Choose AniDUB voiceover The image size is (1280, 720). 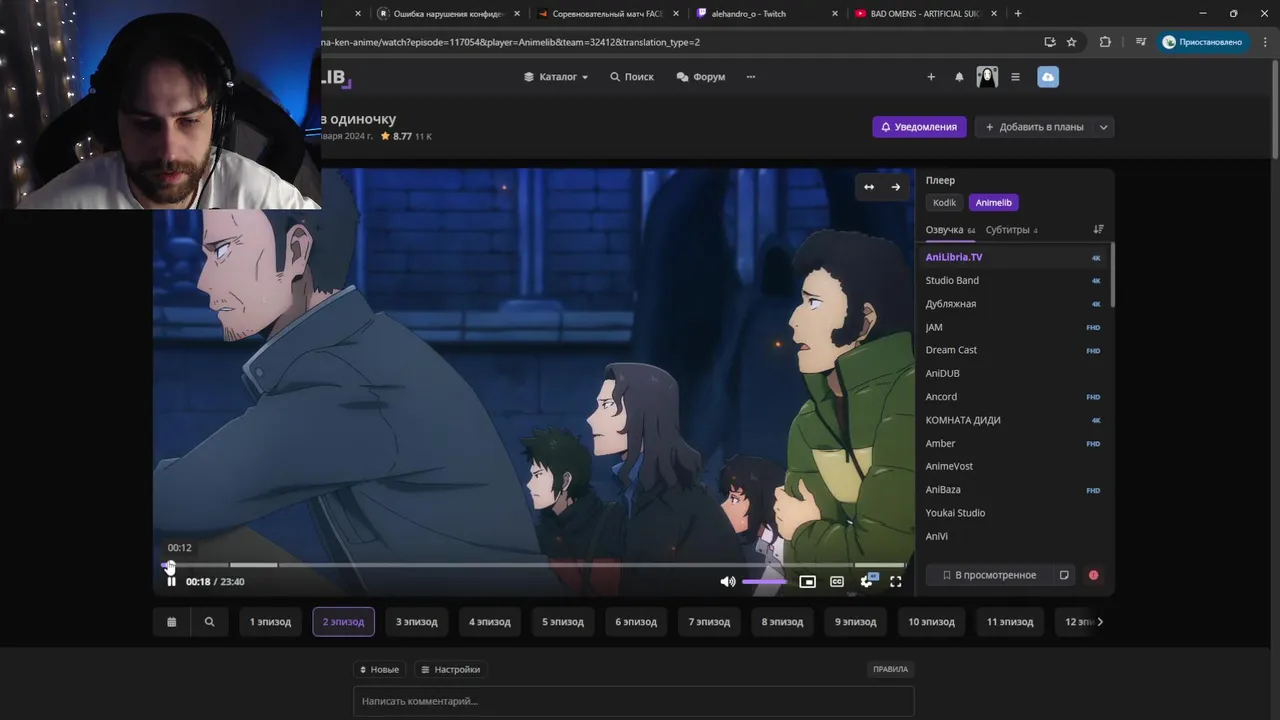click(x=1013, y=373)
